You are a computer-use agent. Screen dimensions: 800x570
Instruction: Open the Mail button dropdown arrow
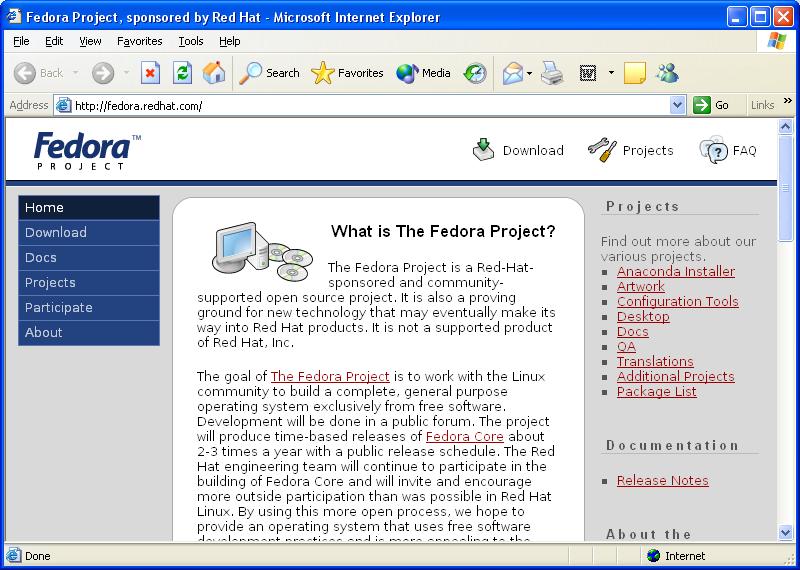point(529,73)
